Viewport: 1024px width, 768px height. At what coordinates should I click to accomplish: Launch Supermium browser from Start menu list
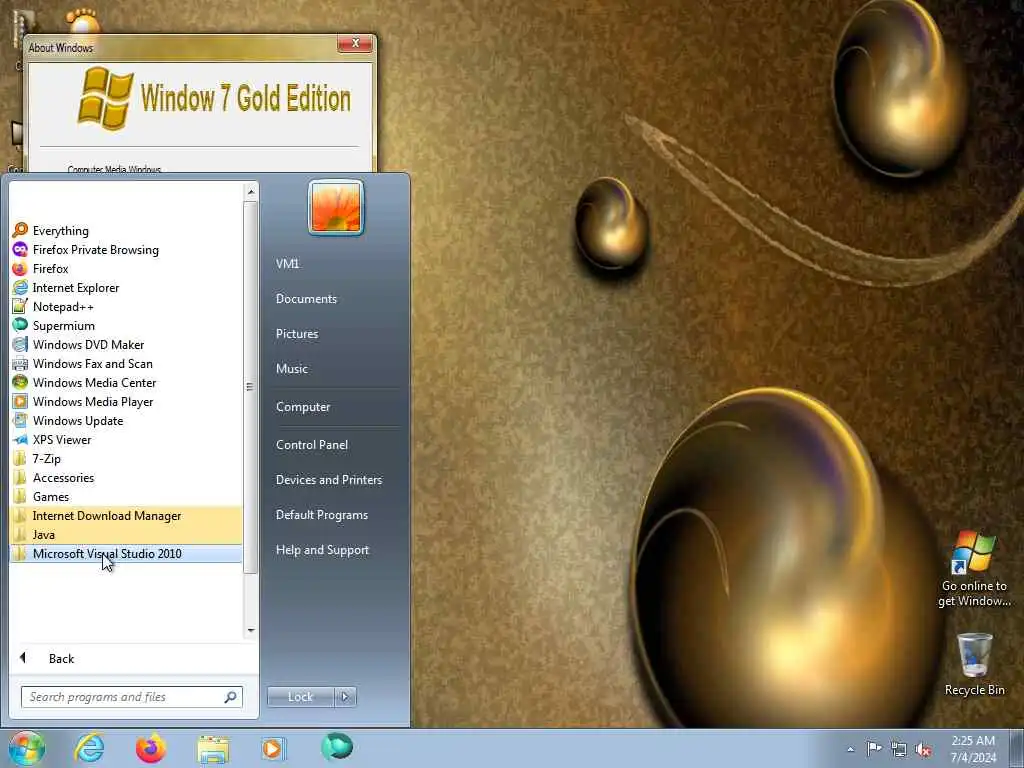(126, 325)
